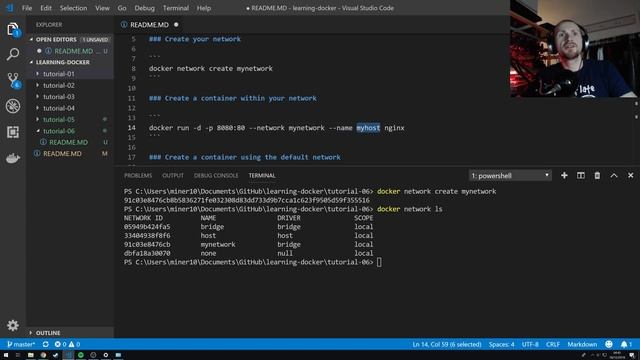Switch to the Output panel tab

pos(173,176)
